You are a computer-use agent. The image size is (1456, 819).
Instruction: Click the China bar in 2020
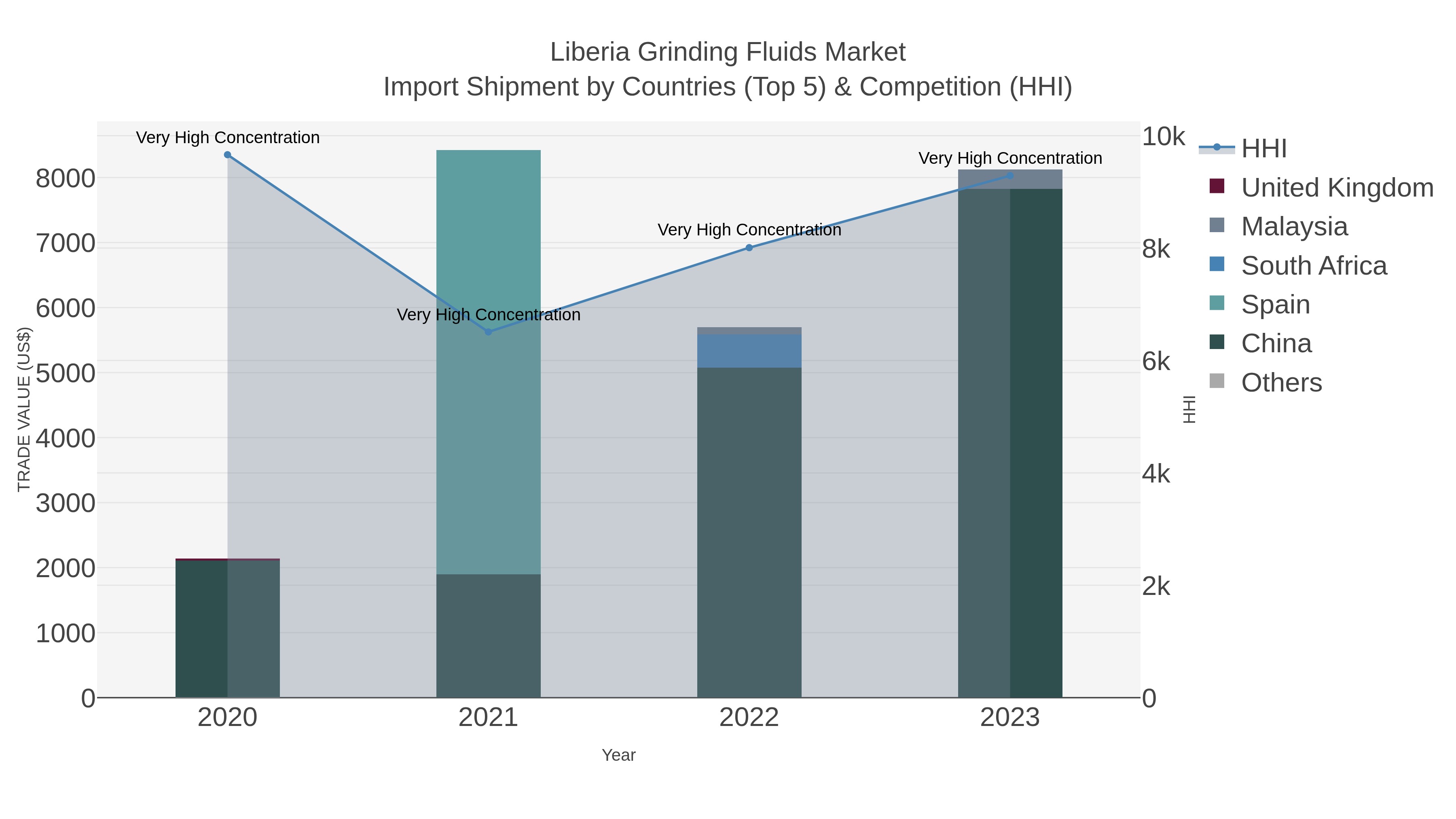(227, 629)
